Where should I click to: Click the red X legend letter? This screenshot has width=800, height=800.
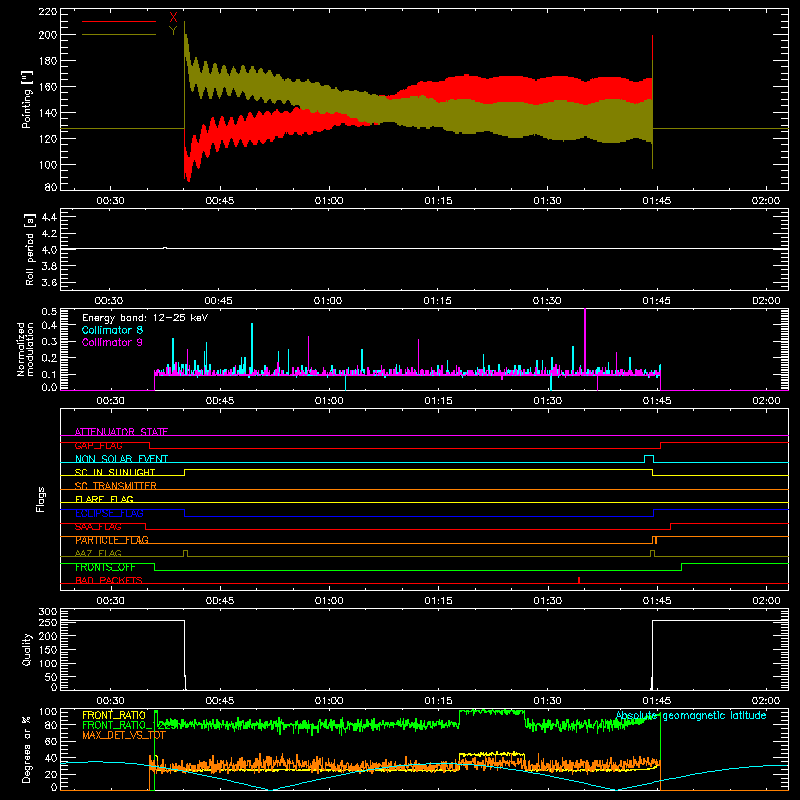tap(173, 17)
